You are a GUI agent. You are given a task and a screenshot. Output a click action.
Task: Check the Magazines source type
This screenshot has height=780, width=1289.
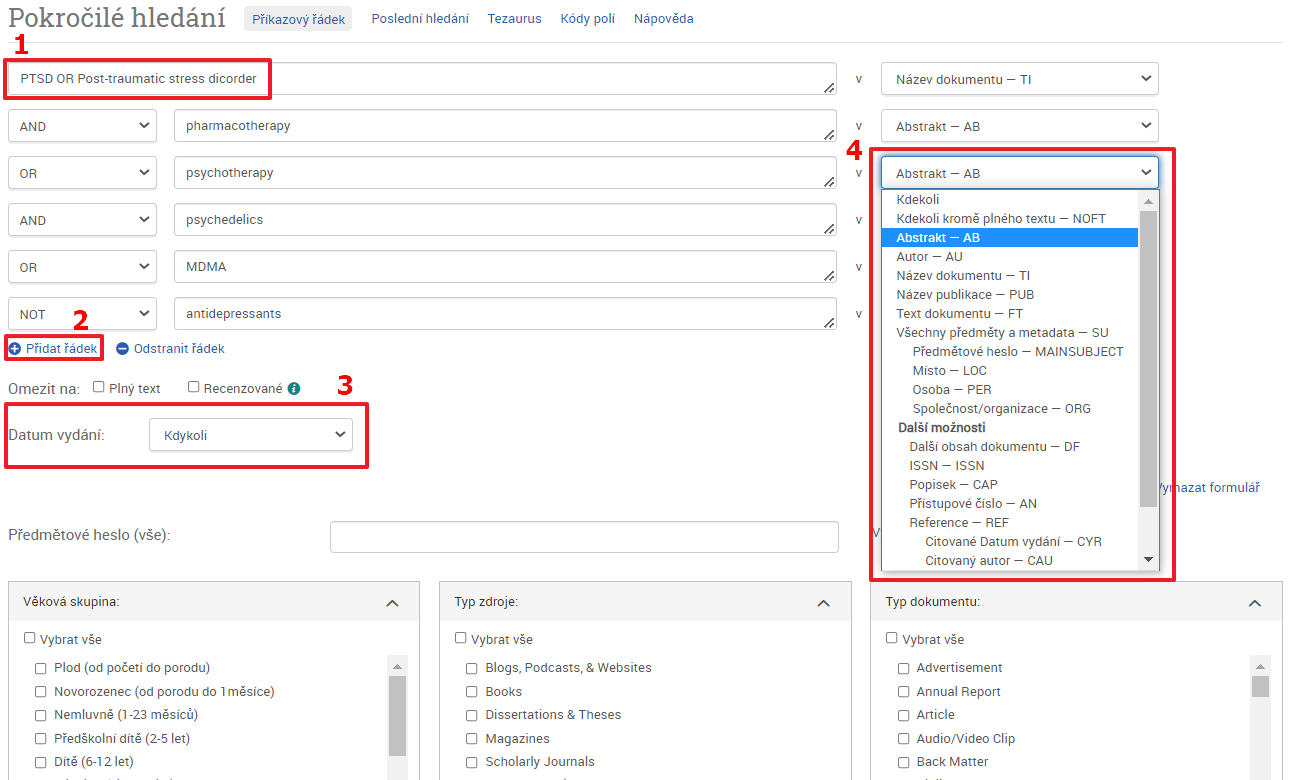472,739
